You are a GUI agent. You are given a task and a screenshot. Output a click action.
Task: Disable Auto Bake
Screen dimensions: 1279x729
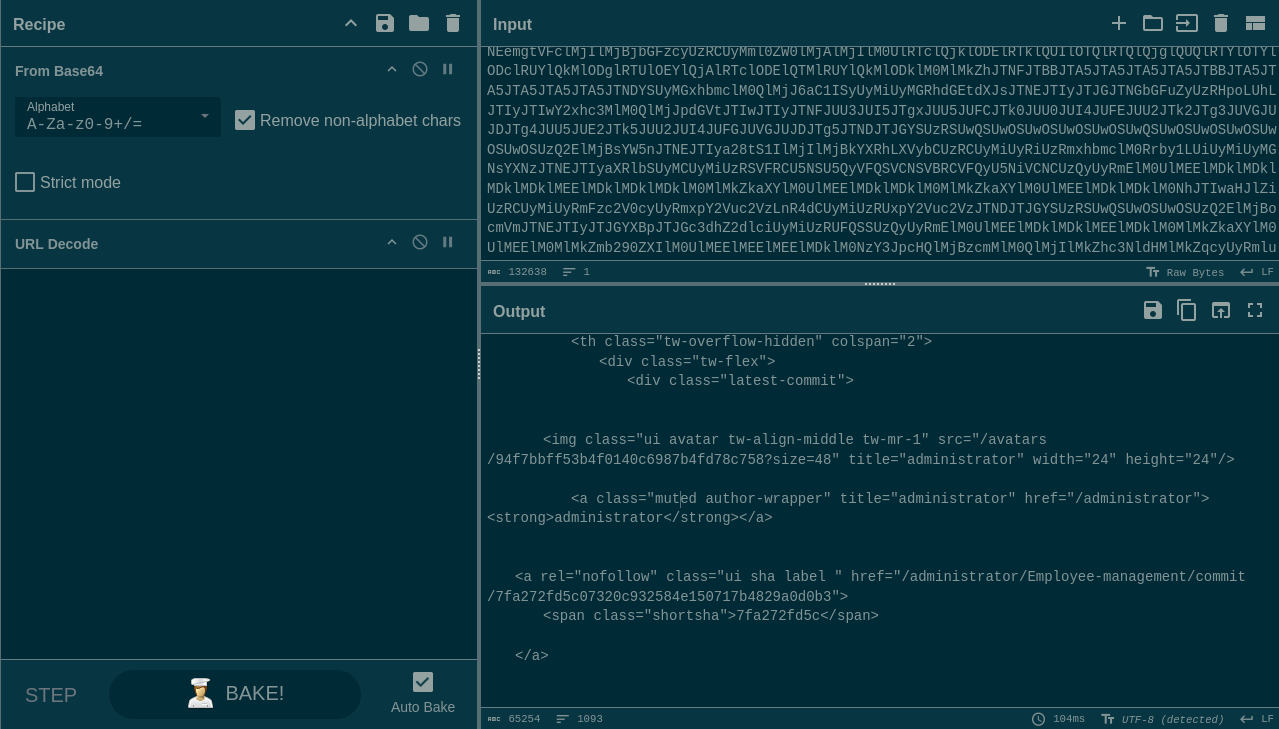click(x=423, y=682)
